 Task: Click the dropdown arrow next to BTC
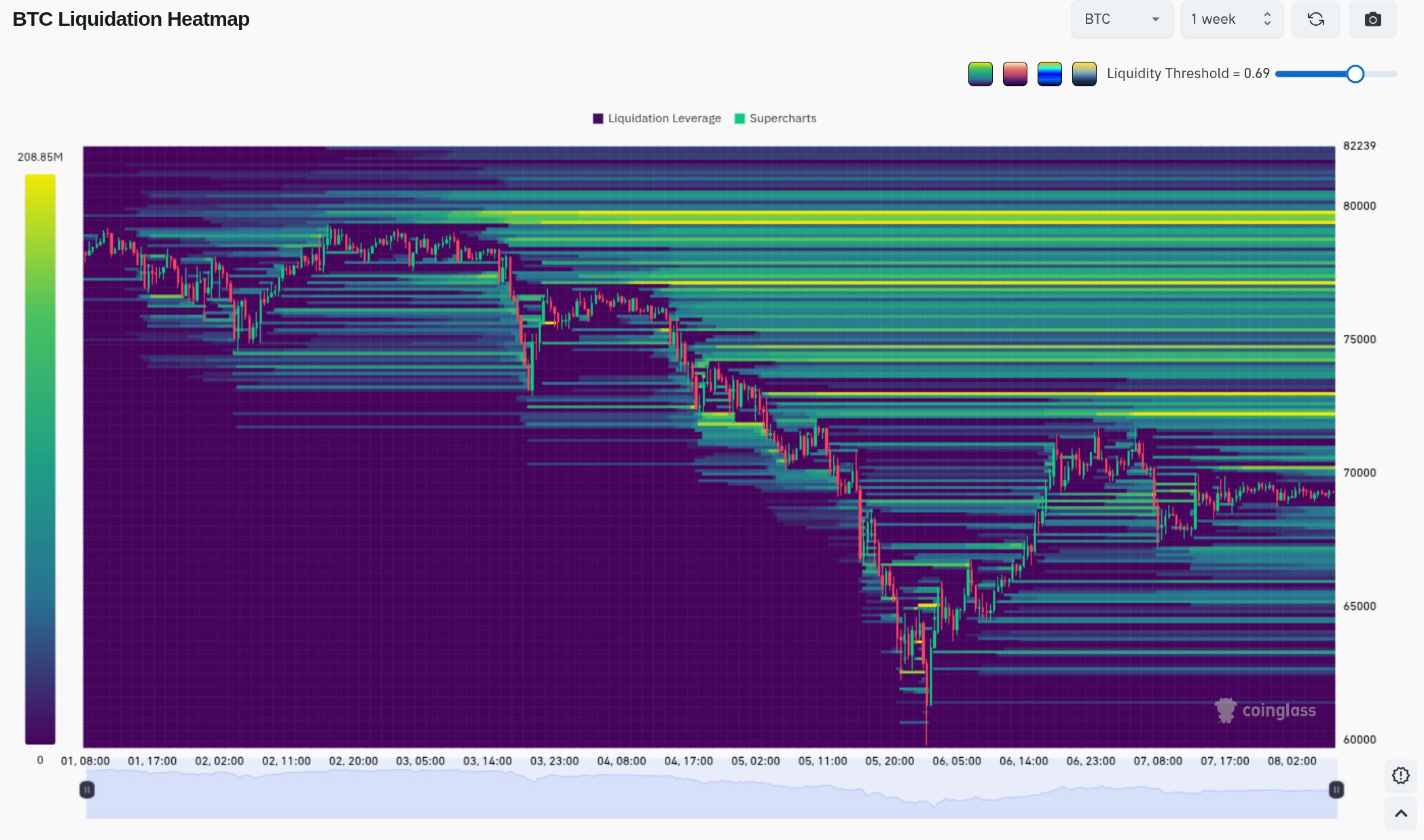1155,19
